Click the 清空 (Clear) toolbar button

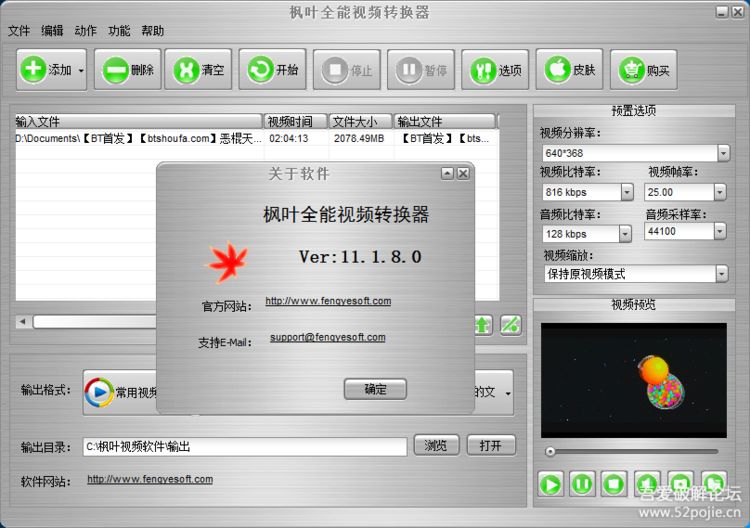[x=198, y=70]
